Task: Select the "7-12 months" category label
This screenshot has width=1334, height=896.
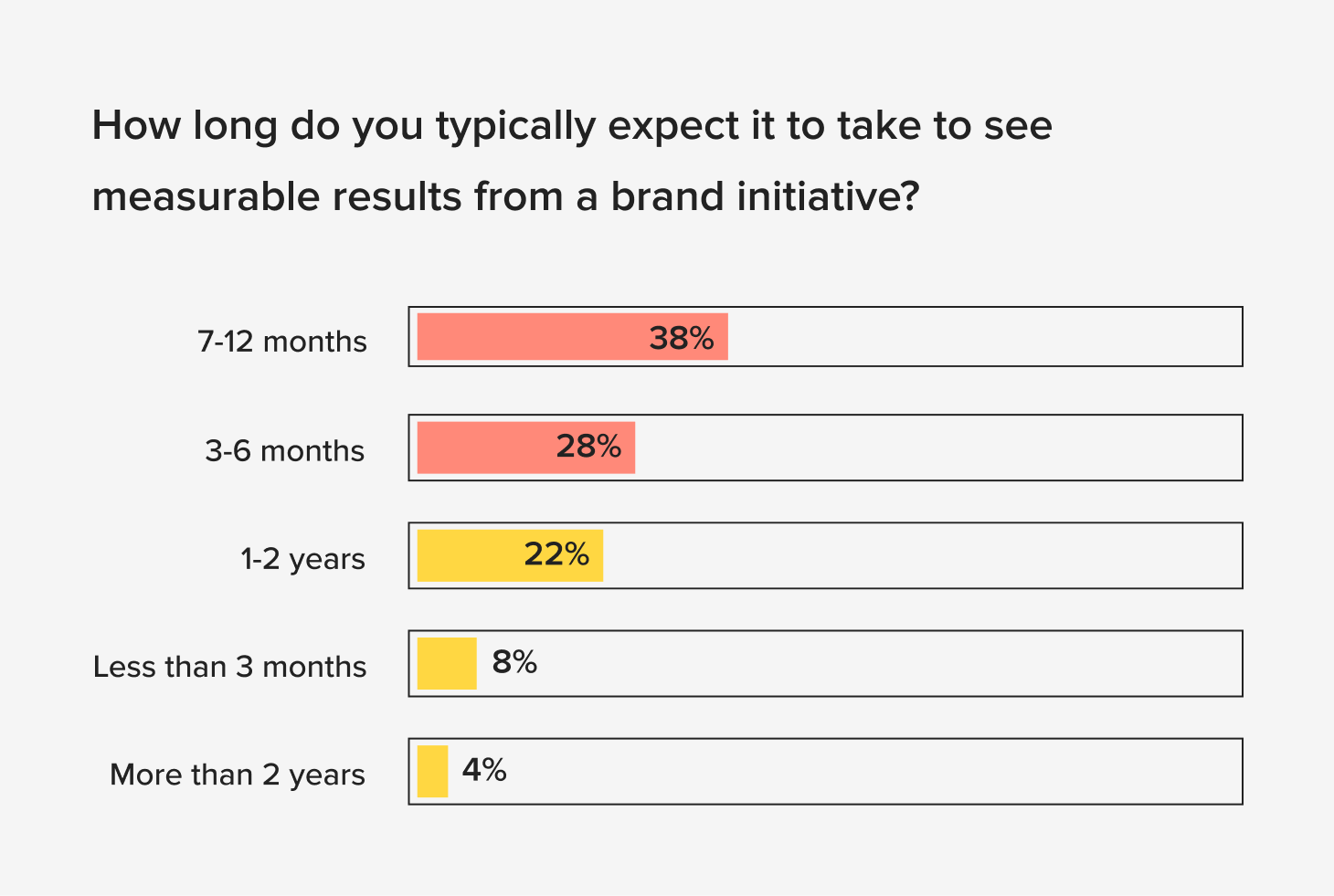Action: coord(282,342)
